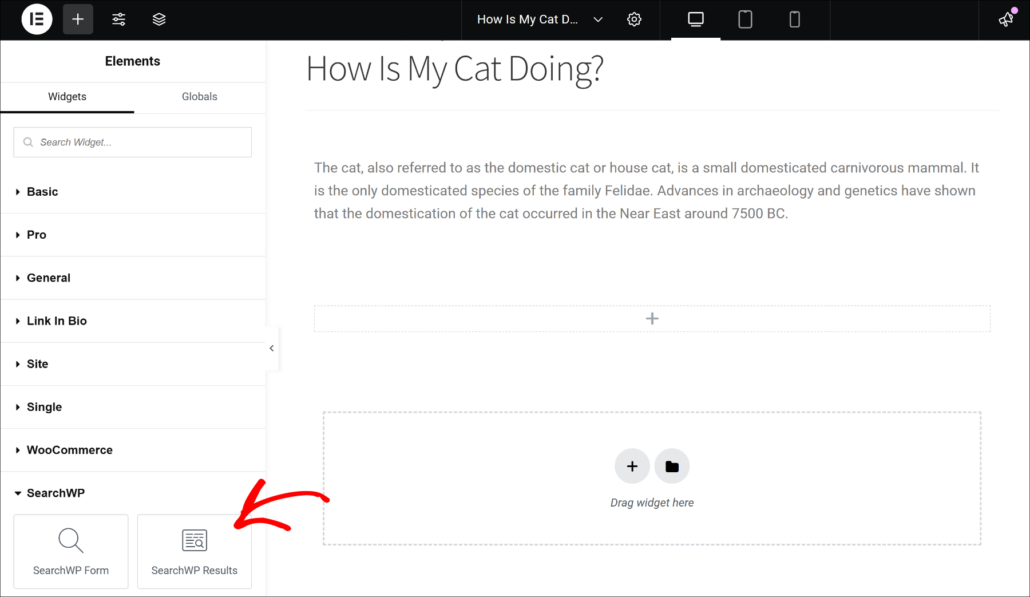Open page settings gear icon

click(634, 19)
